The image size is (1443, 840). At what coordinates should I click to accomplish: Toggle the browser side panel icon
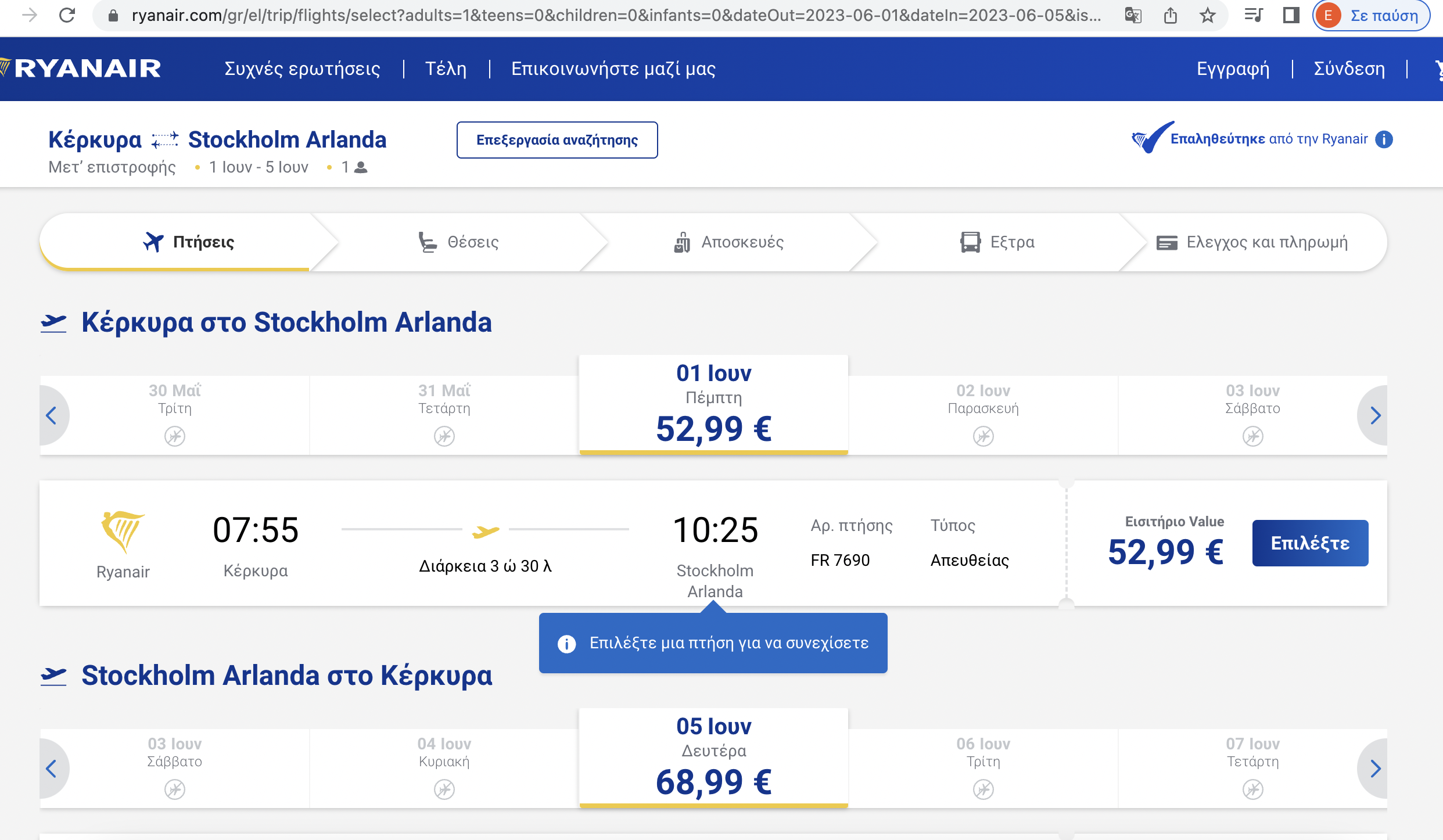[x=1291, y=15]
